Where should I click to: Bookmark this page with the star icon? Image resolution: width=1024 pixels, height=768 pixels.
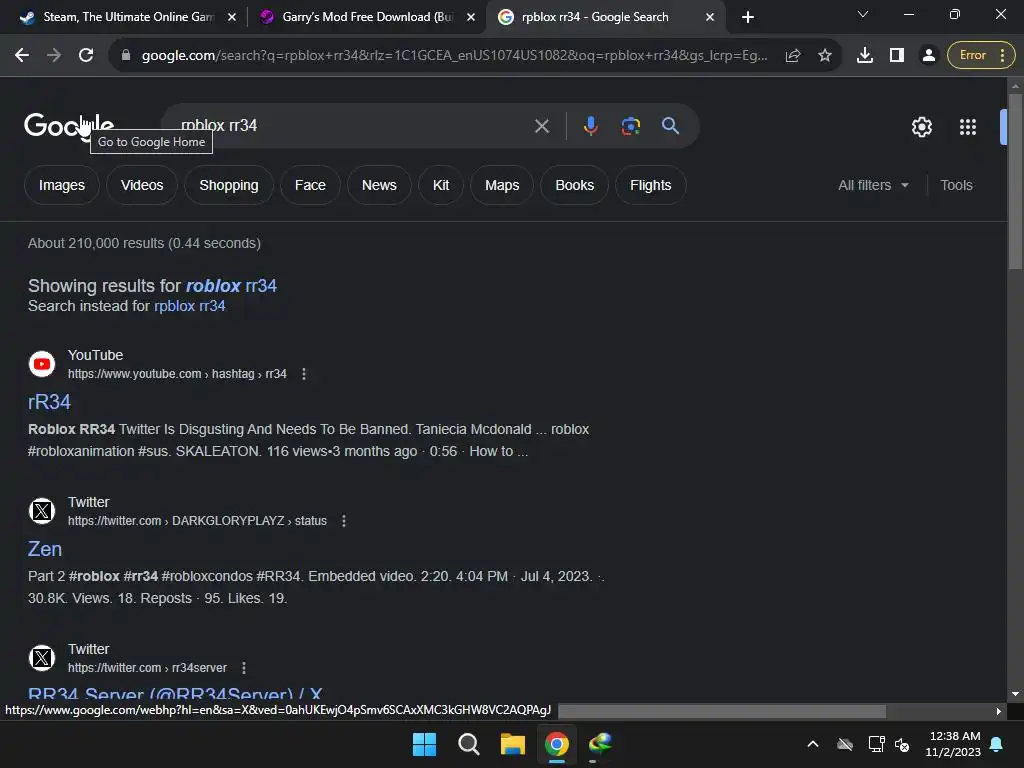[x=825, y=56]
